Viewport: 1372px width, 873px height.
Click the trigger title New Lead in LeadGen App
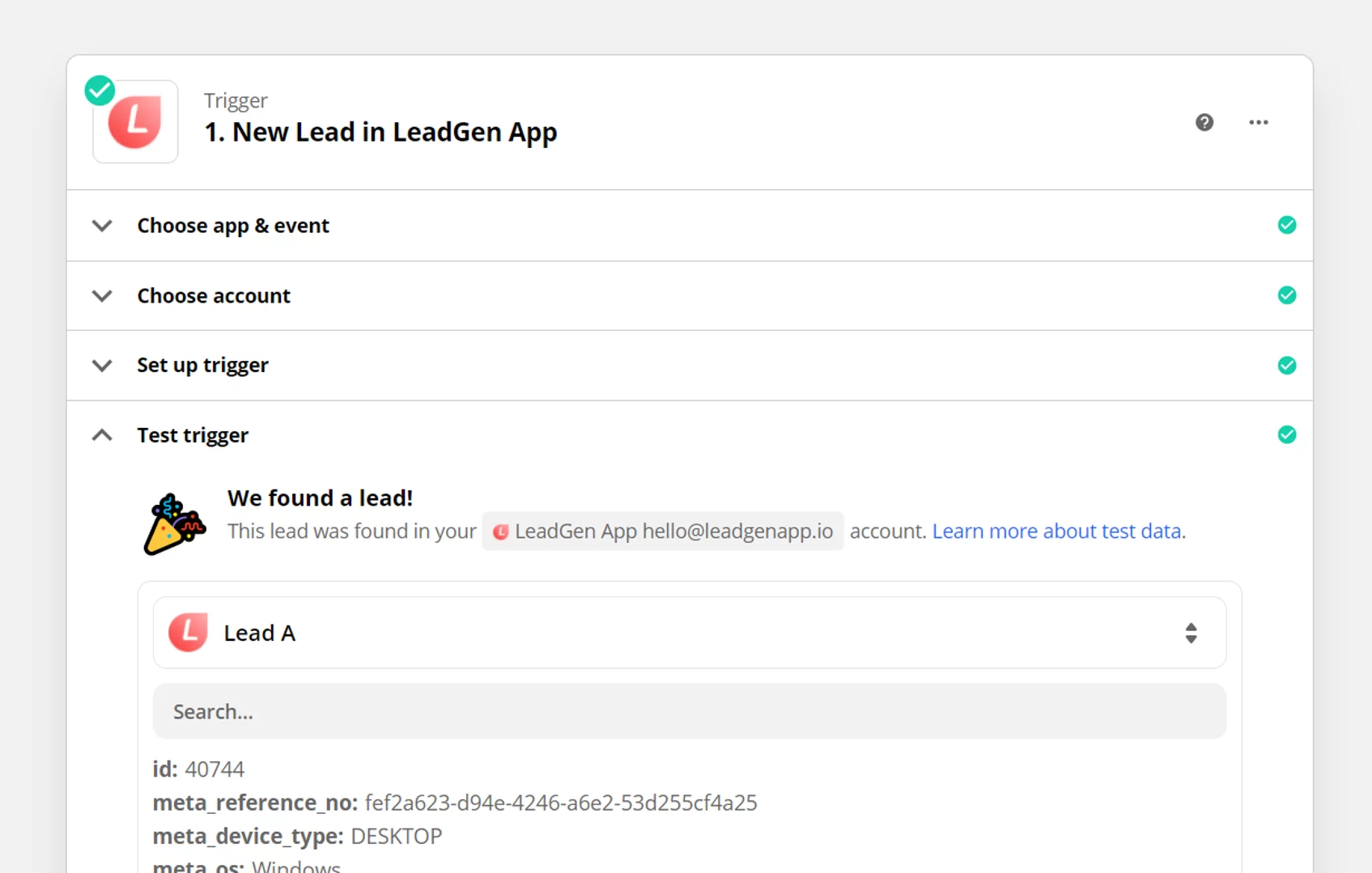click(380, 132)
